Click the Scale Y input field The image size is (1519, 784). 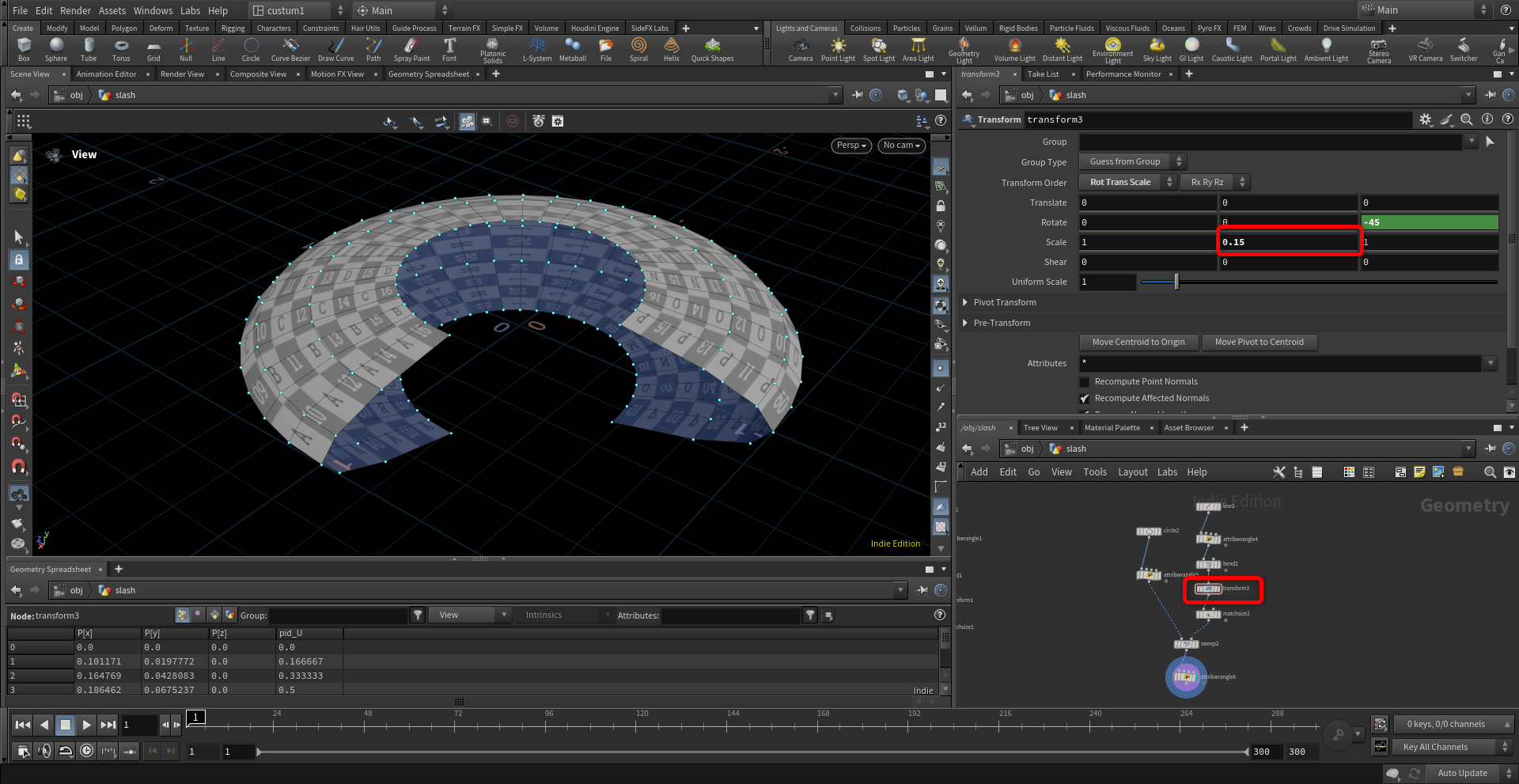(1288, 243)
